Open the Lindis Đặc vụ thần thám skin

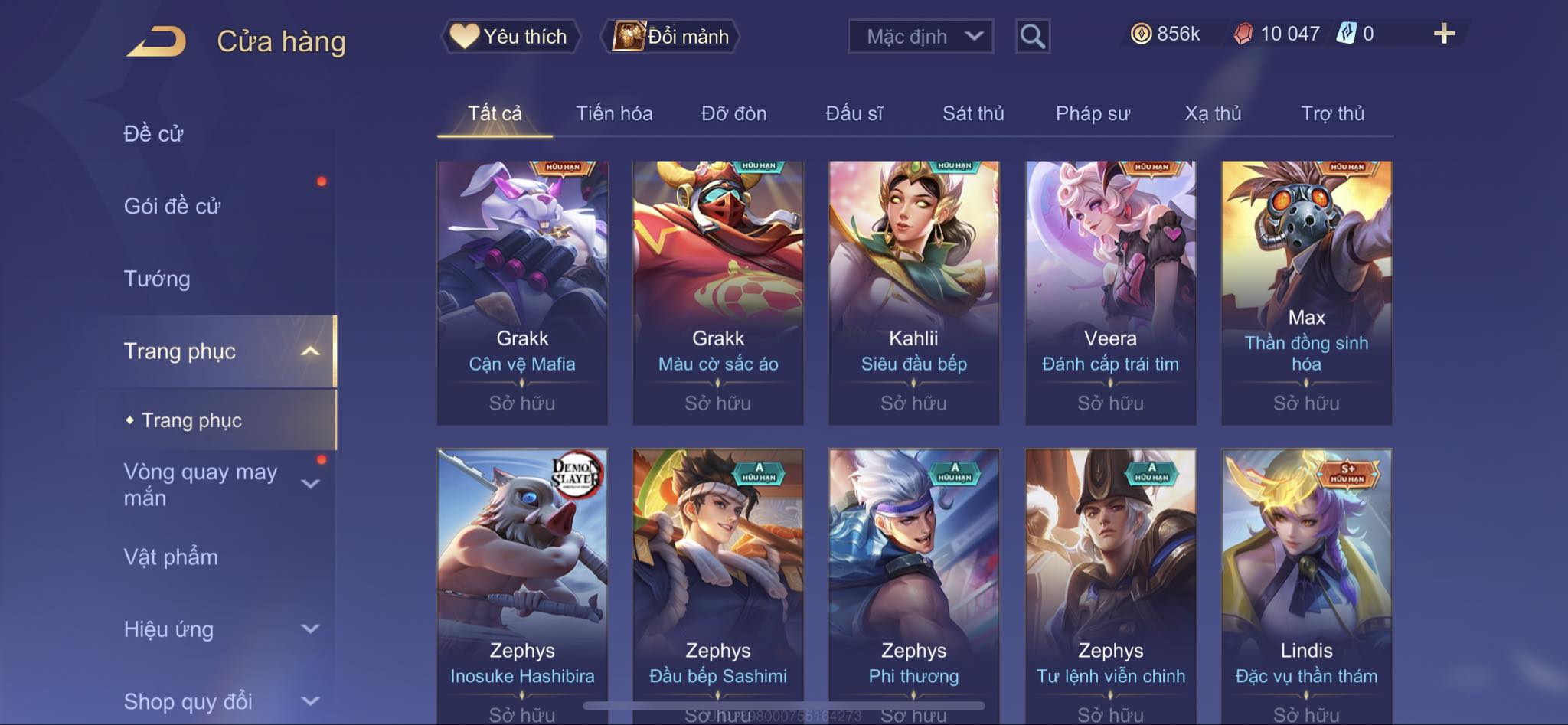pos(1306,586)
